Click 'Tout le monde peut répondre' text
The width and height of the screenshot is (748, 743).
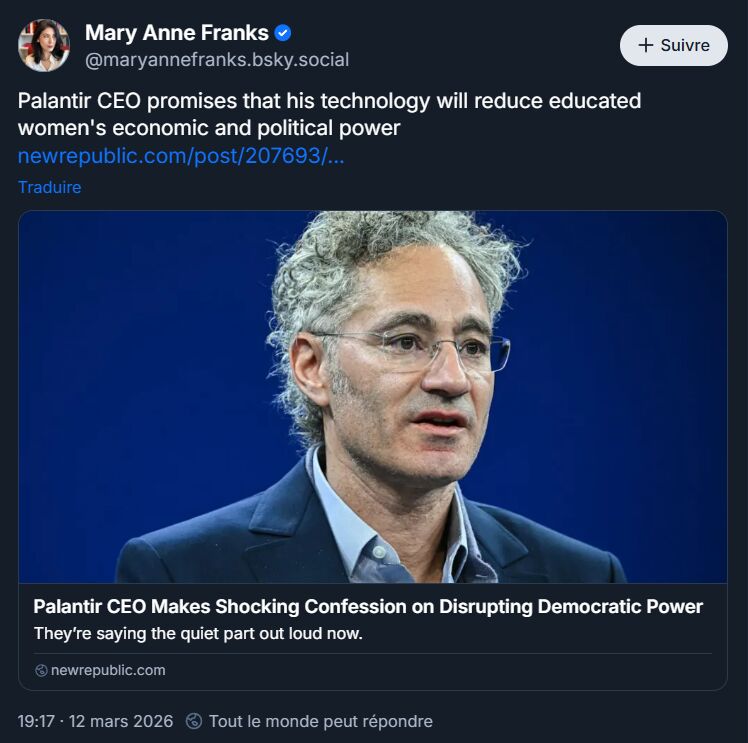(x=320, y=721)
